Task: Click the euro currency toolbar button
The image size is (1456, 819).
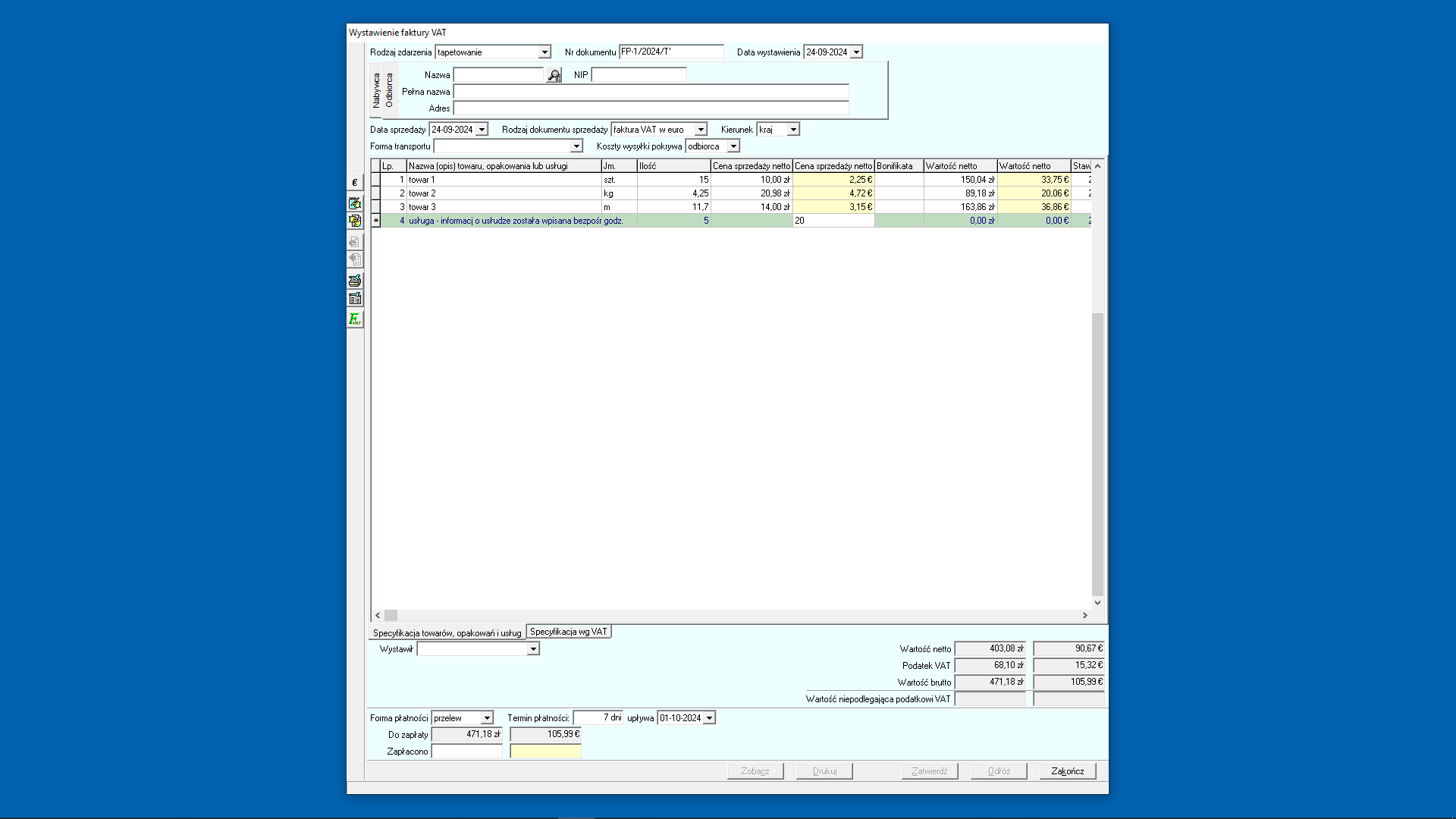Action: point(355,183)
